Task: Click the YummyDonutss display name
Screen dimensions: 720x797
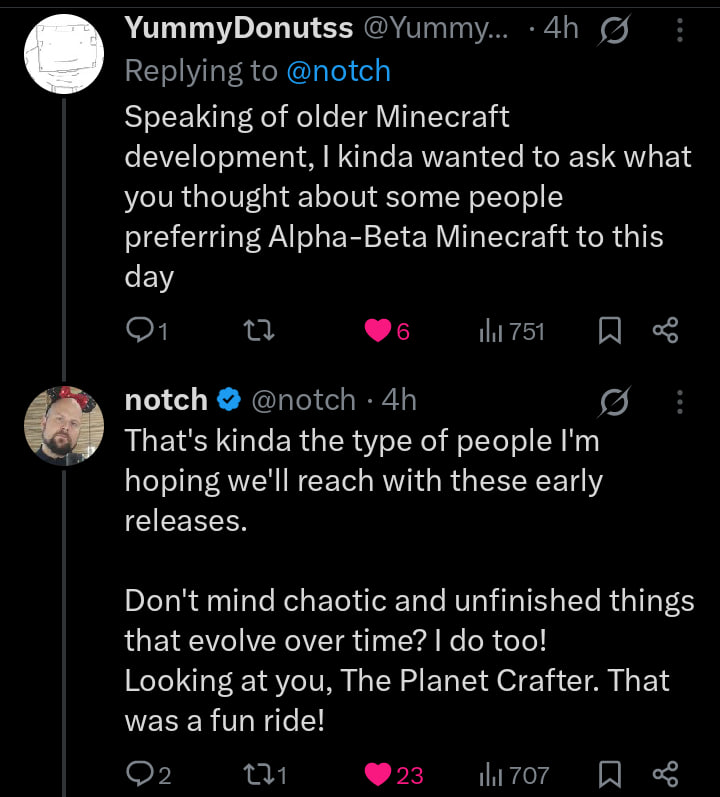Action: 238,28
